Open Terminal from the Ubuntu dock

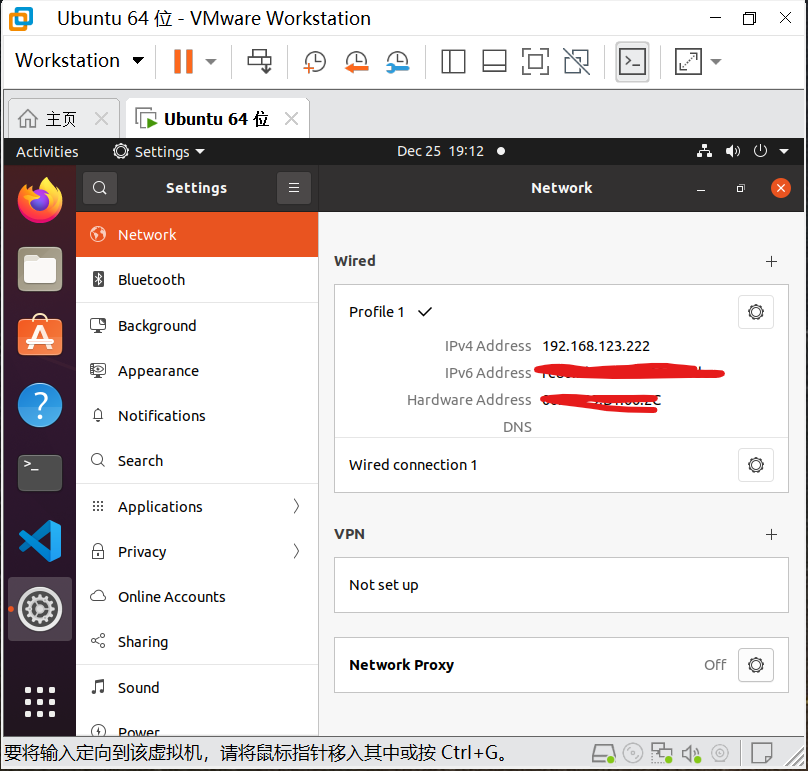point(40,472)
